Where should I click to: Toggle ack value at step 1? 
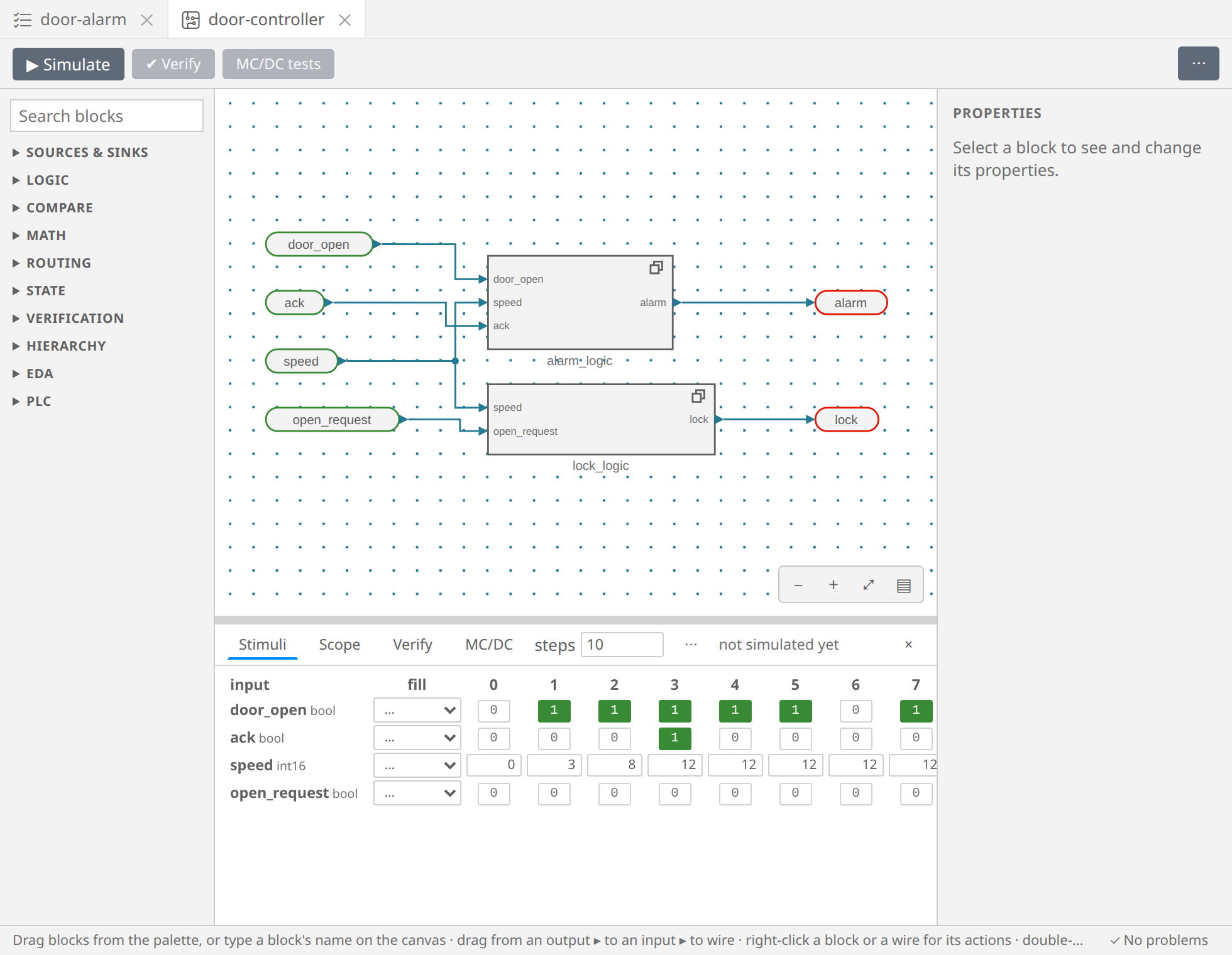click(x=554, y=738)
